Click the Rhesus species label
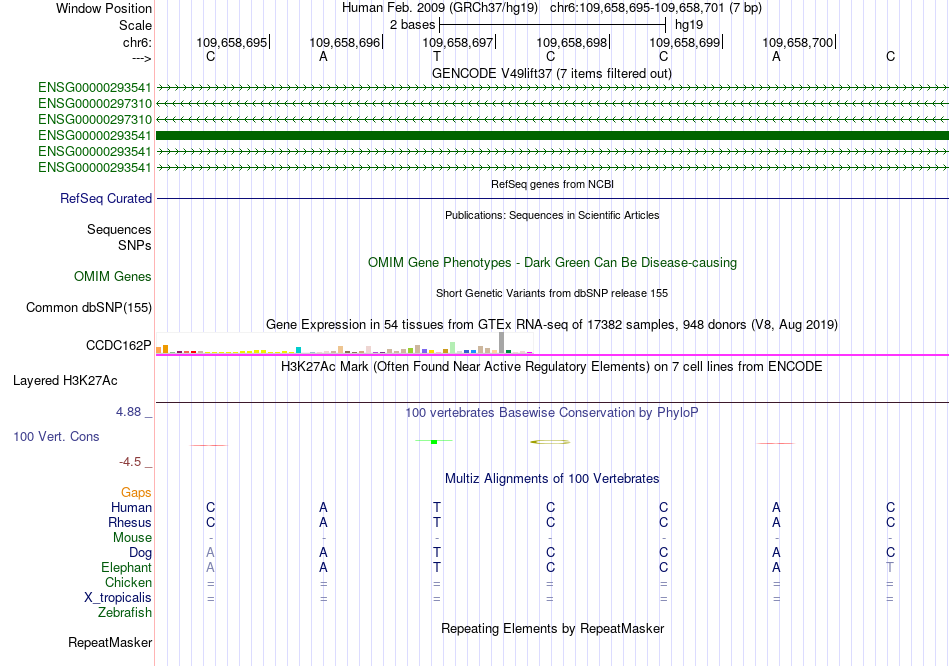 click(x=130, y=522)
